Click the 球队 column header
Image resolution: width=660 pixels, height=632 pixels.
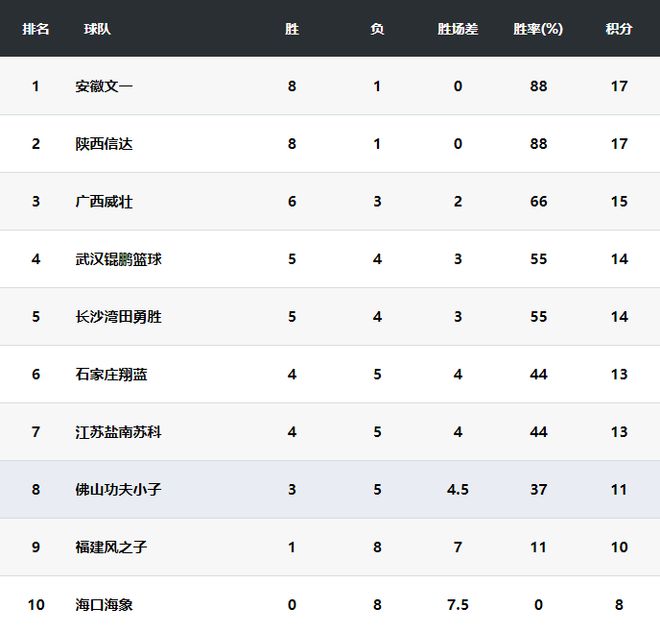click(97, 29)
